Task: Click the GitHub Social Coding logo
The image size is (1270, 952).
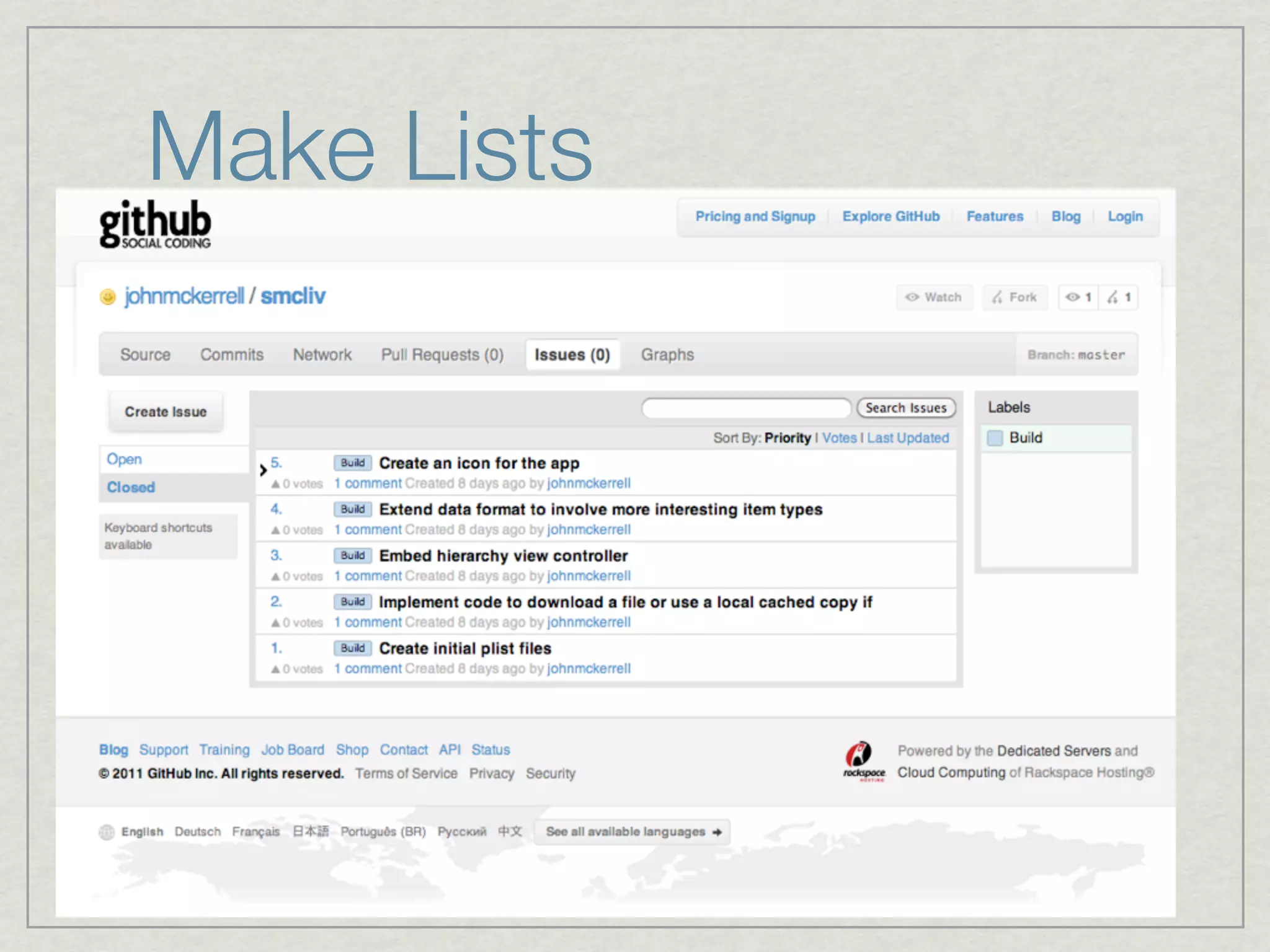Action: pos(155,224)
